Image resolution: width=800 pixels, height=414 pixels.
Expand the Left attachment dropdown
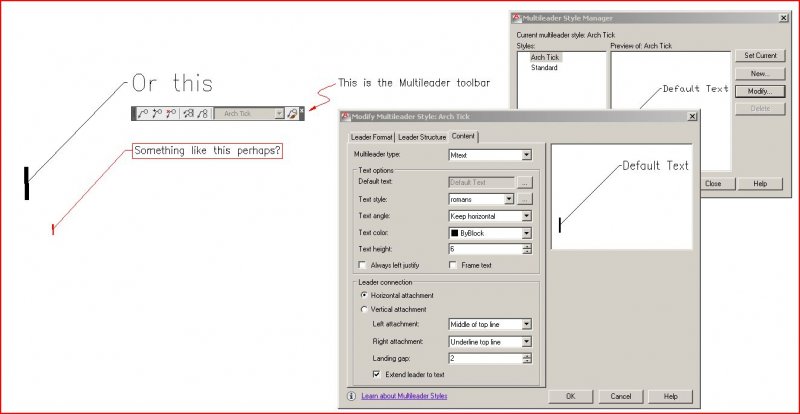click(527, 325)
